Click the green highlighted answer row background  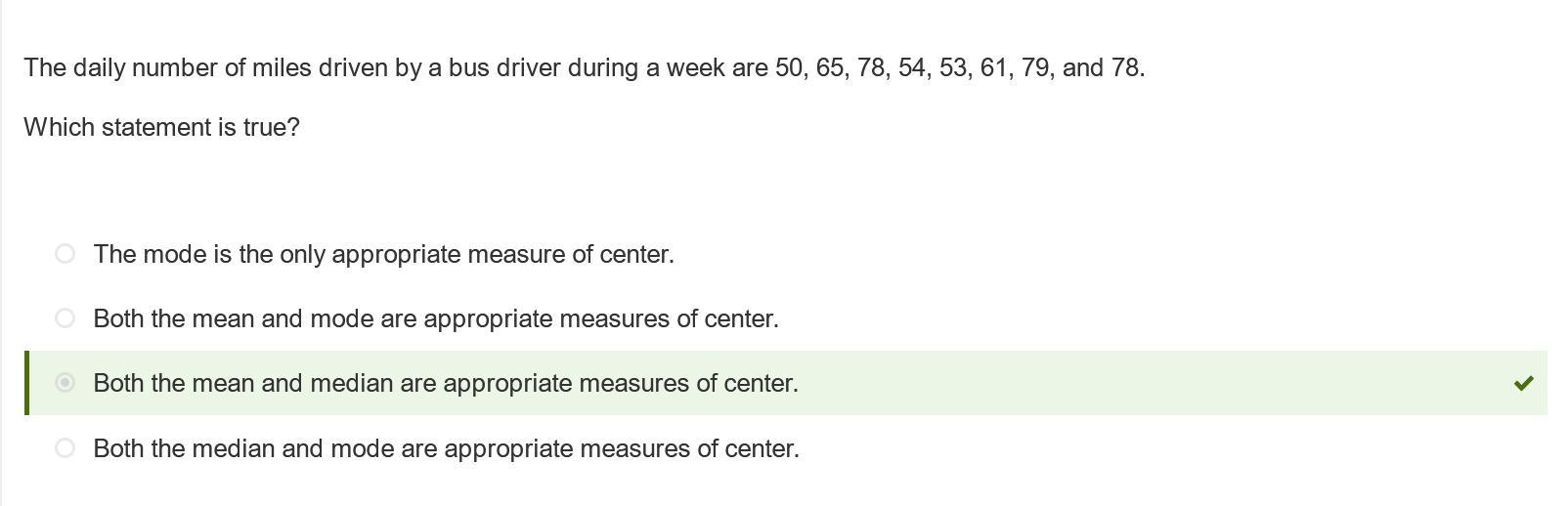point(786,383)
